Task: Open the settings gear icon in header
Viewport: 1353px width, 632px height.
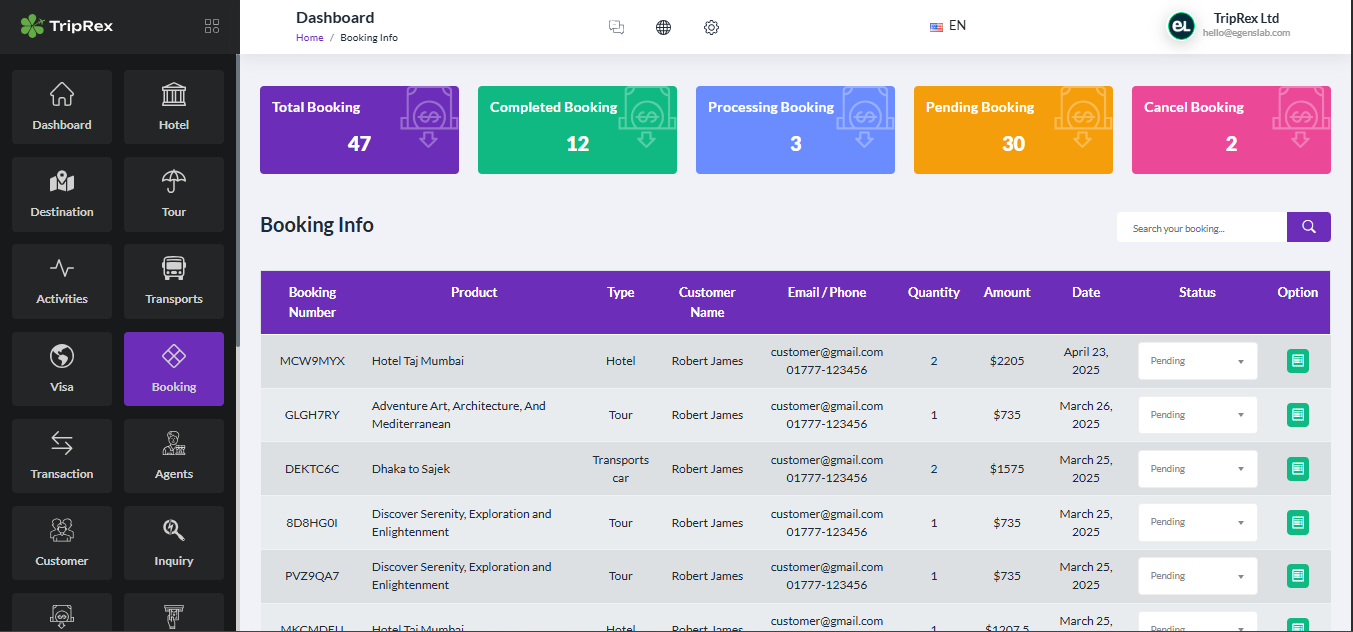Action: point(711,27)
